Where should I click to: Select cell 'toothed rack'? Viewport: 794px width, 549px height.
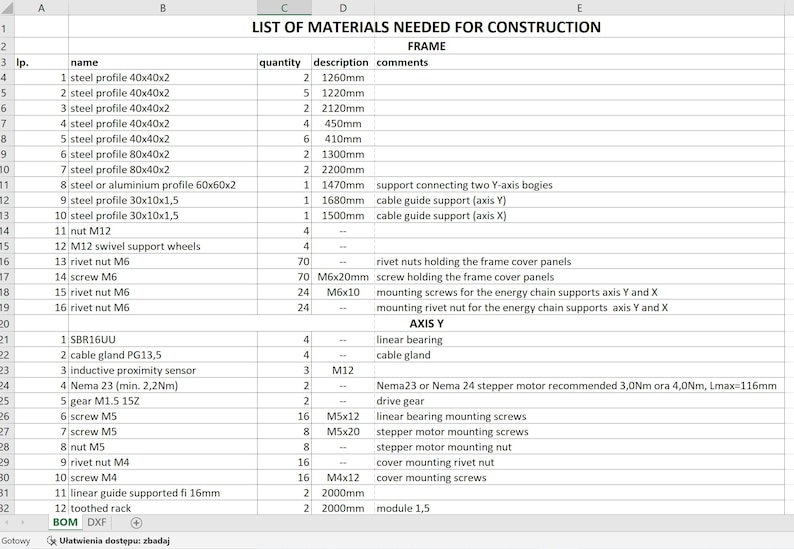tap(163, 508)
